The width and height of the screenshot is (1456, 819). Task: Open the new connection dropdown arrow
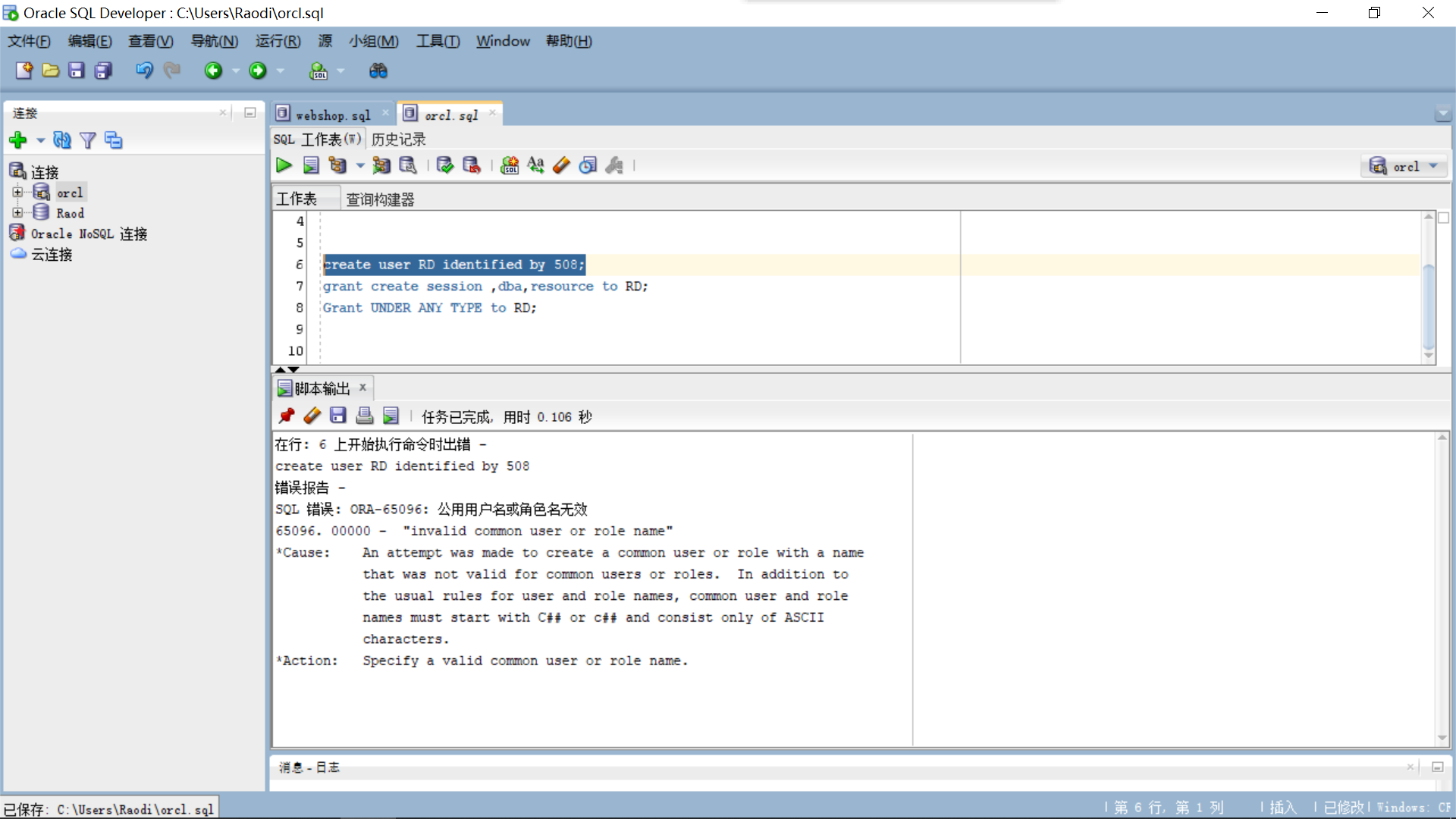pyautogui.click(x=40, y=140)
